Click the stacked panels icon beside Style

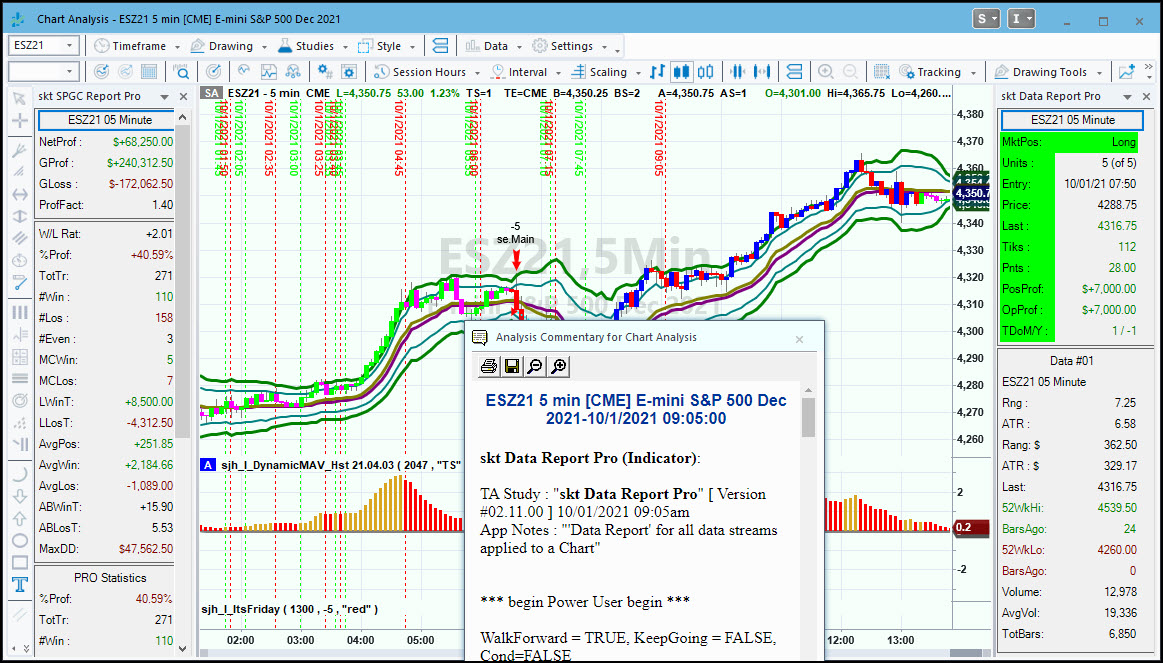[441, 46]
